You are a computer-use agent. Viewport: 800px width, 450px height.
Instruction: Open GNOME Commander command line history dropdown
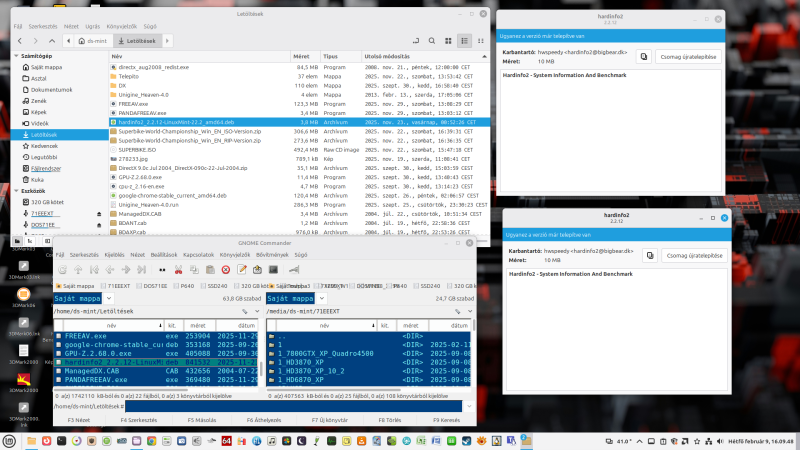coord(469,406)
